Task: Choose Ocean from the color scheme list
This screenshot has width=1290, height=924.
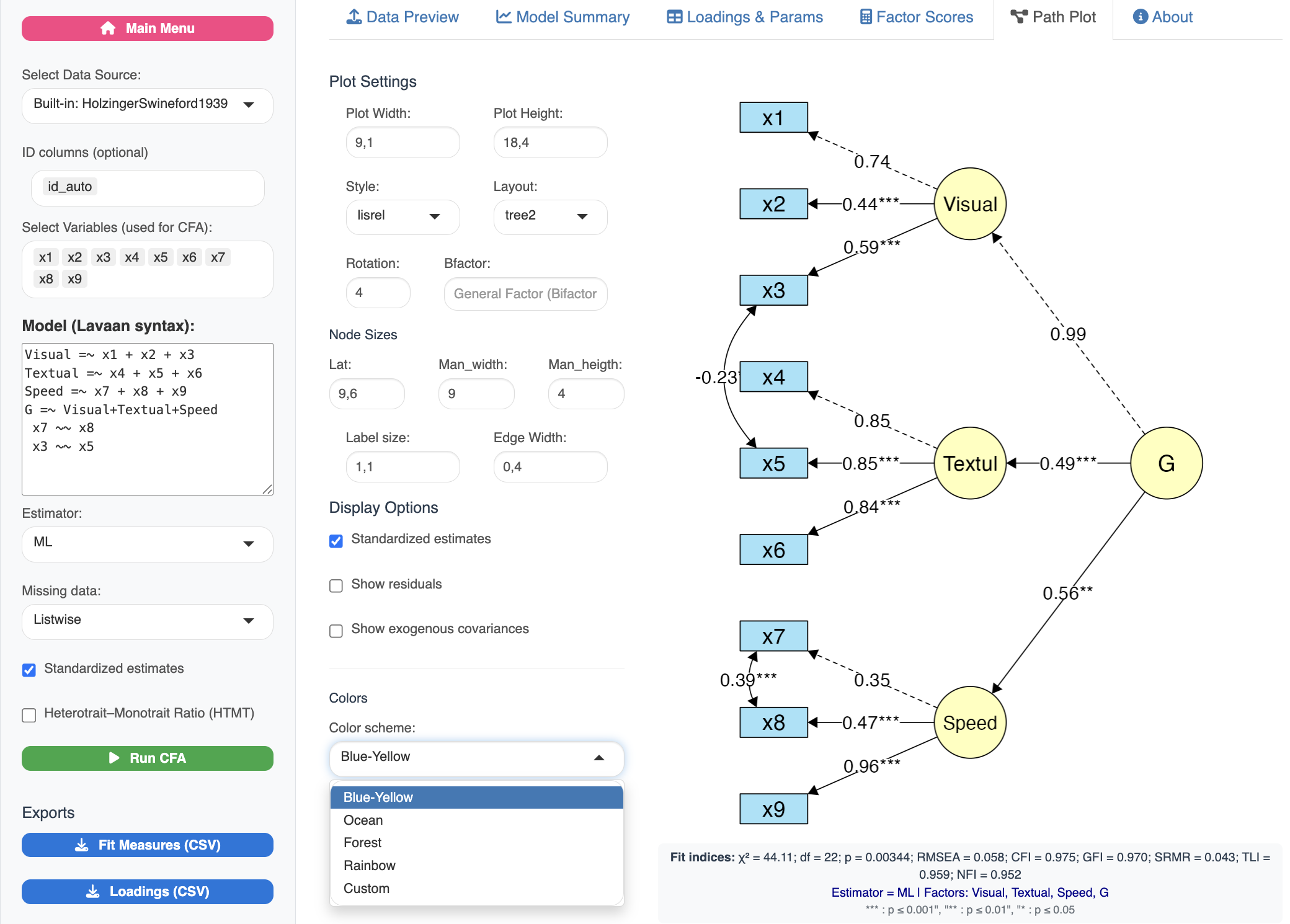Action: [x=363, y=820]
